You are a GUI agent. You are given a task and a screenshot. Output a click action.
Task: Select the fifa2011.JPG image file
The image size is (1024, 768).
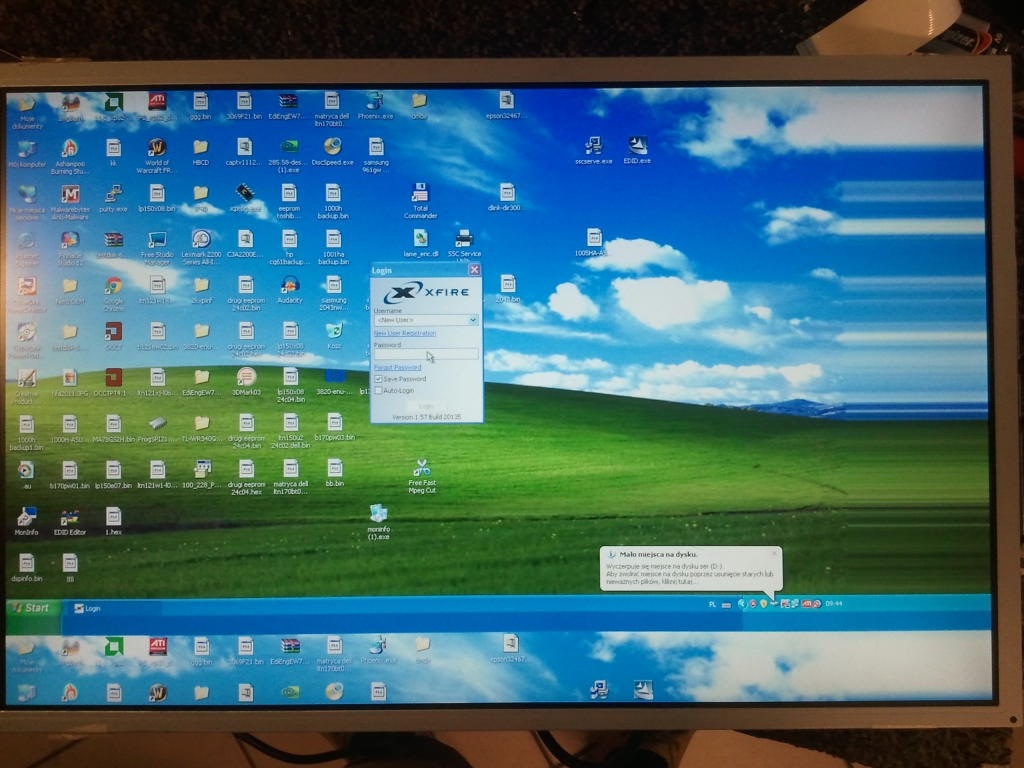click(70, 383)
